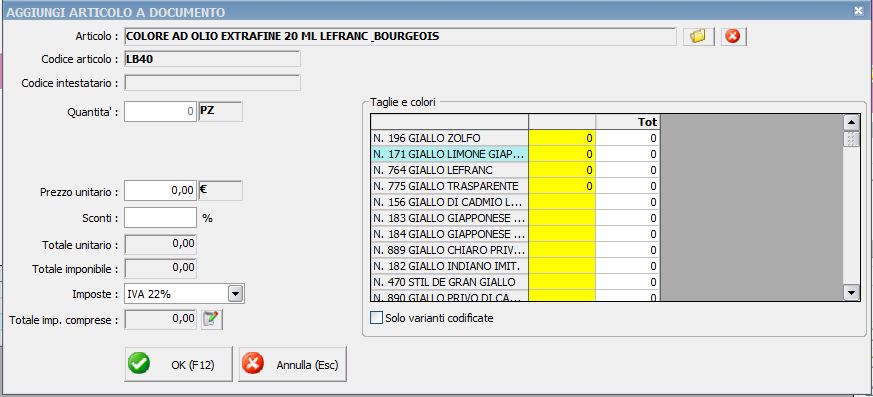Enable Solo varianti codificate checkbox
The image size is (873, 397).
(x=377, y=318)
